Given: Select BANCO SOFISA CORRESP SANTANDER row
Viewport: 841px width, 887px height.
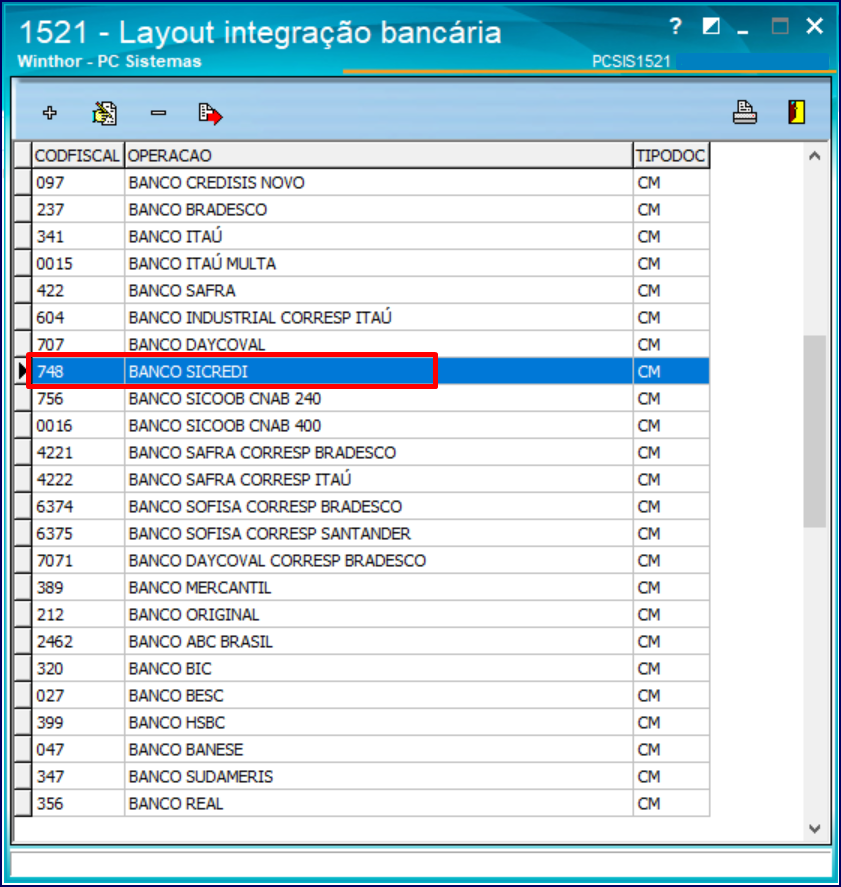Looking at the screenshot, I should [370, 533].
